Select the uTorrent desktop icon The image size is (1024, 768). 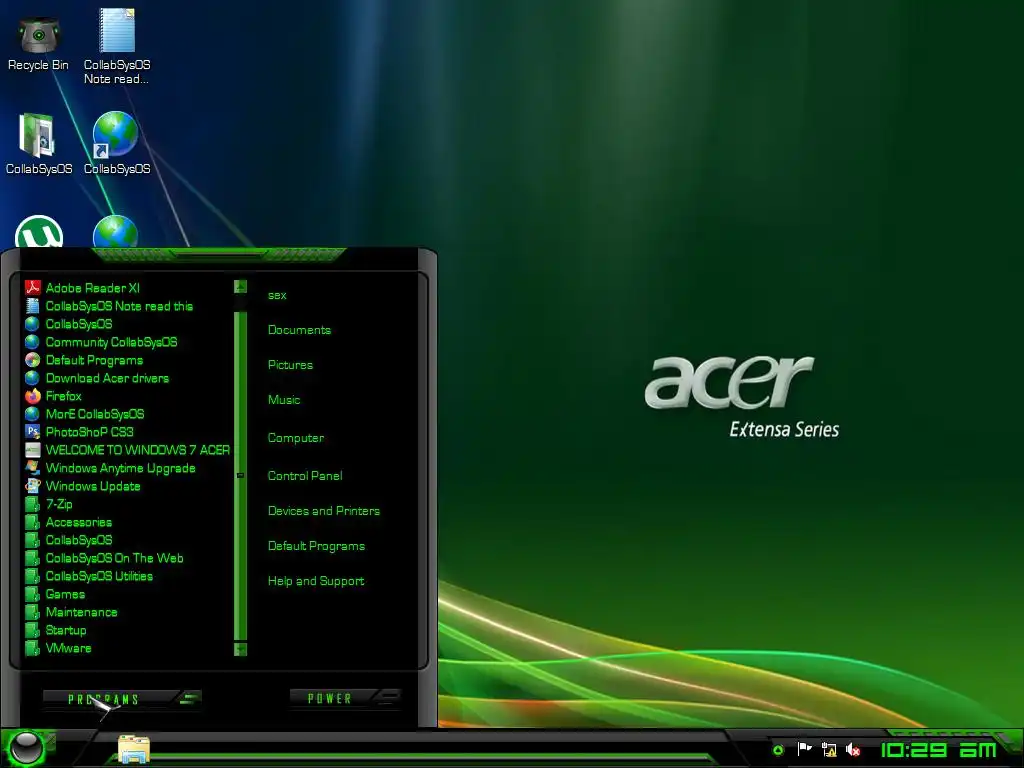pos(39,232)
